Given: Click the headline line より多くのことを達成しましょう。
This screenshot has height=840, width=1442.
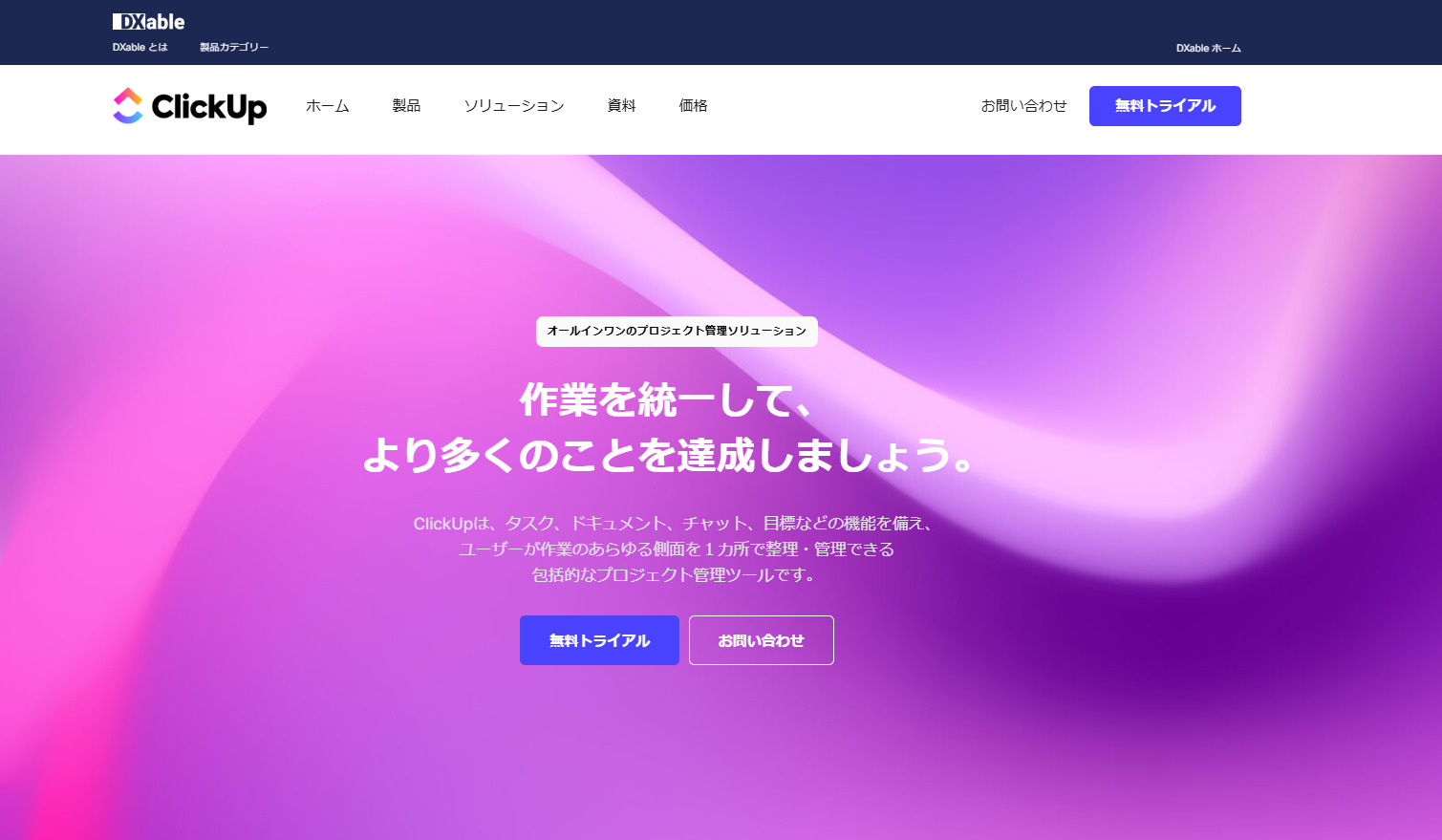Looking at the screenshot, I should click(x=668, y=455).
